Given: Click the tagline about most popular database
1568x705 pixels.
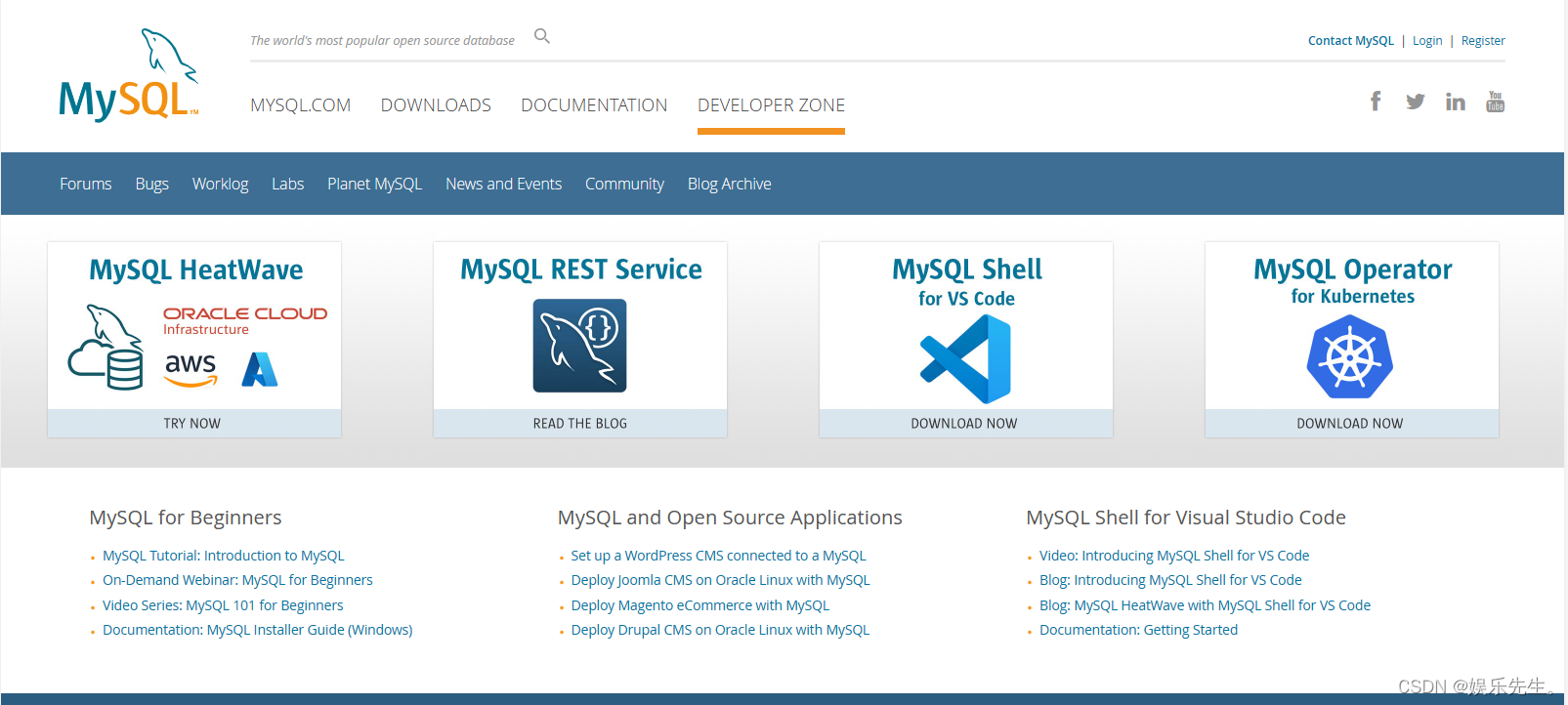Looking at the screenshot, I should click(382, 41).
